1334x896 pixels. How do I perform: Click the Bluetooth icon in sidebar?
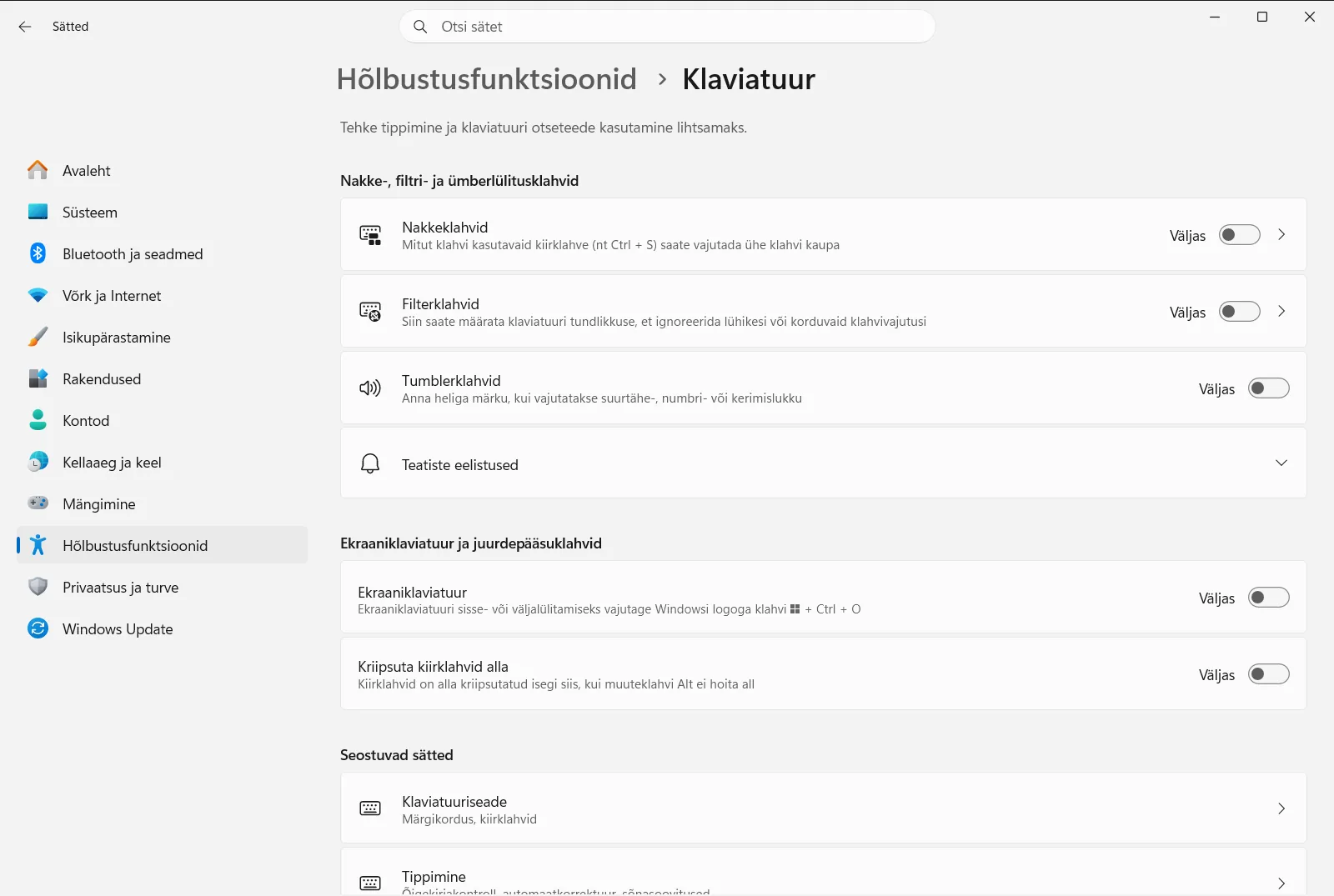pos(38,253)
